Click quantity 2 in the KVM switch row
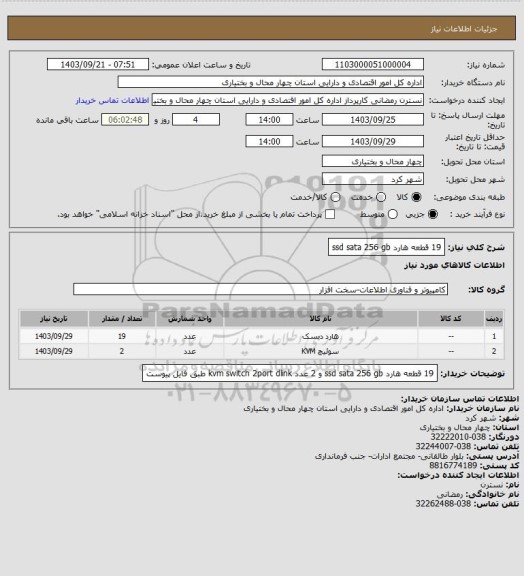This screenshot has width=524, height=576. pyautogui.click(x=122, y=352)
